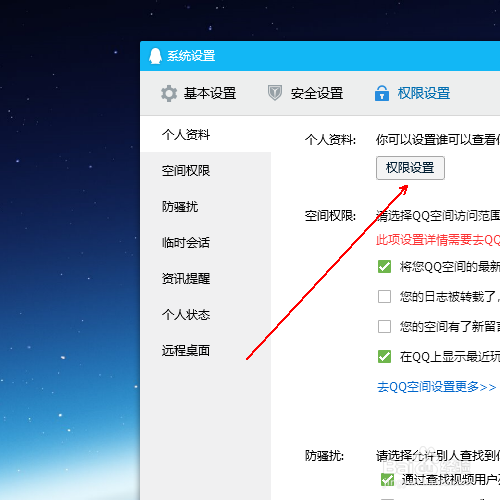Screen dimensions: 500x500
Task: Toggle the 在QQ上显示最近玩 checkbox
Action: point(384,356)
